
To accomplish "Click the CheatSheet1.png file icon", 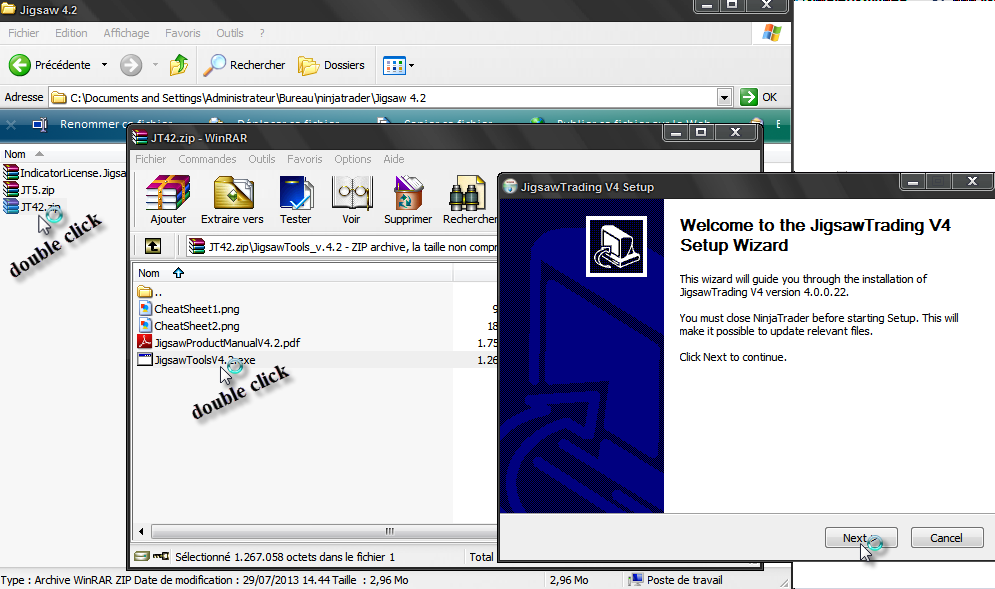I will [145, 308].
